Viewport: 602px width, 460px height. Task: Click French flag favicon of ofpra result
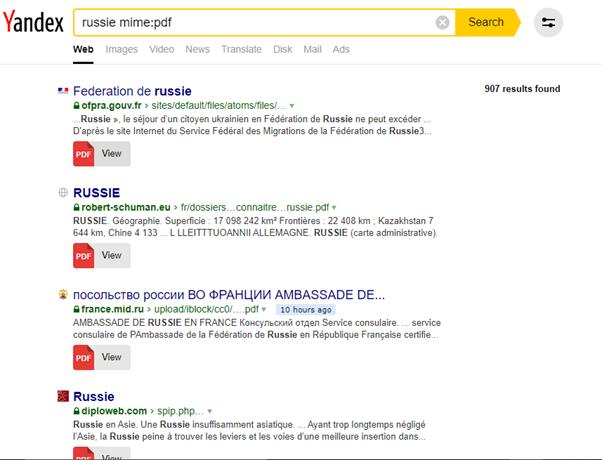coord(63,91)
